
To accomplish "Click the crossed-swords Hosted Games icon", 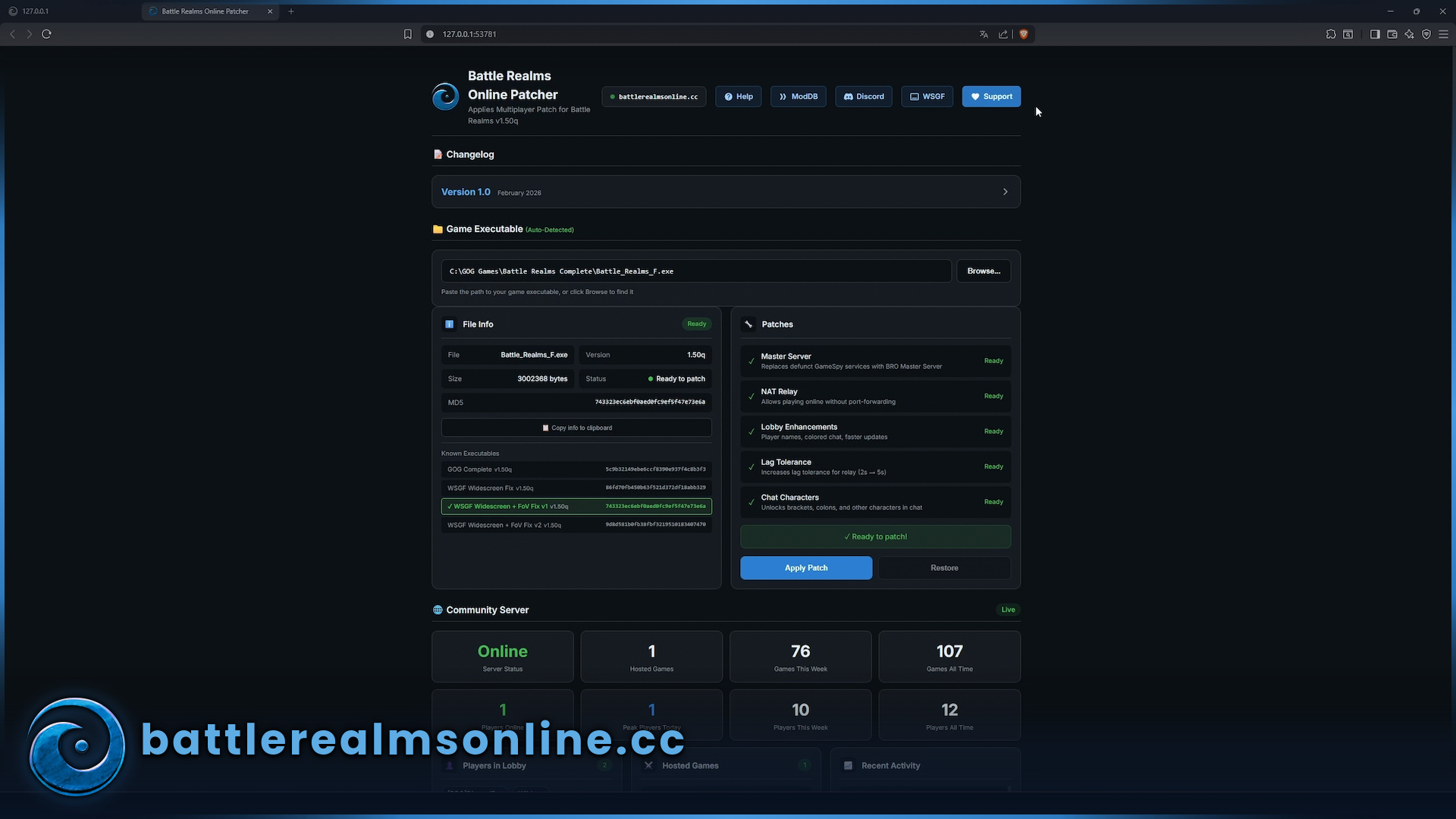I will [650, 765].
